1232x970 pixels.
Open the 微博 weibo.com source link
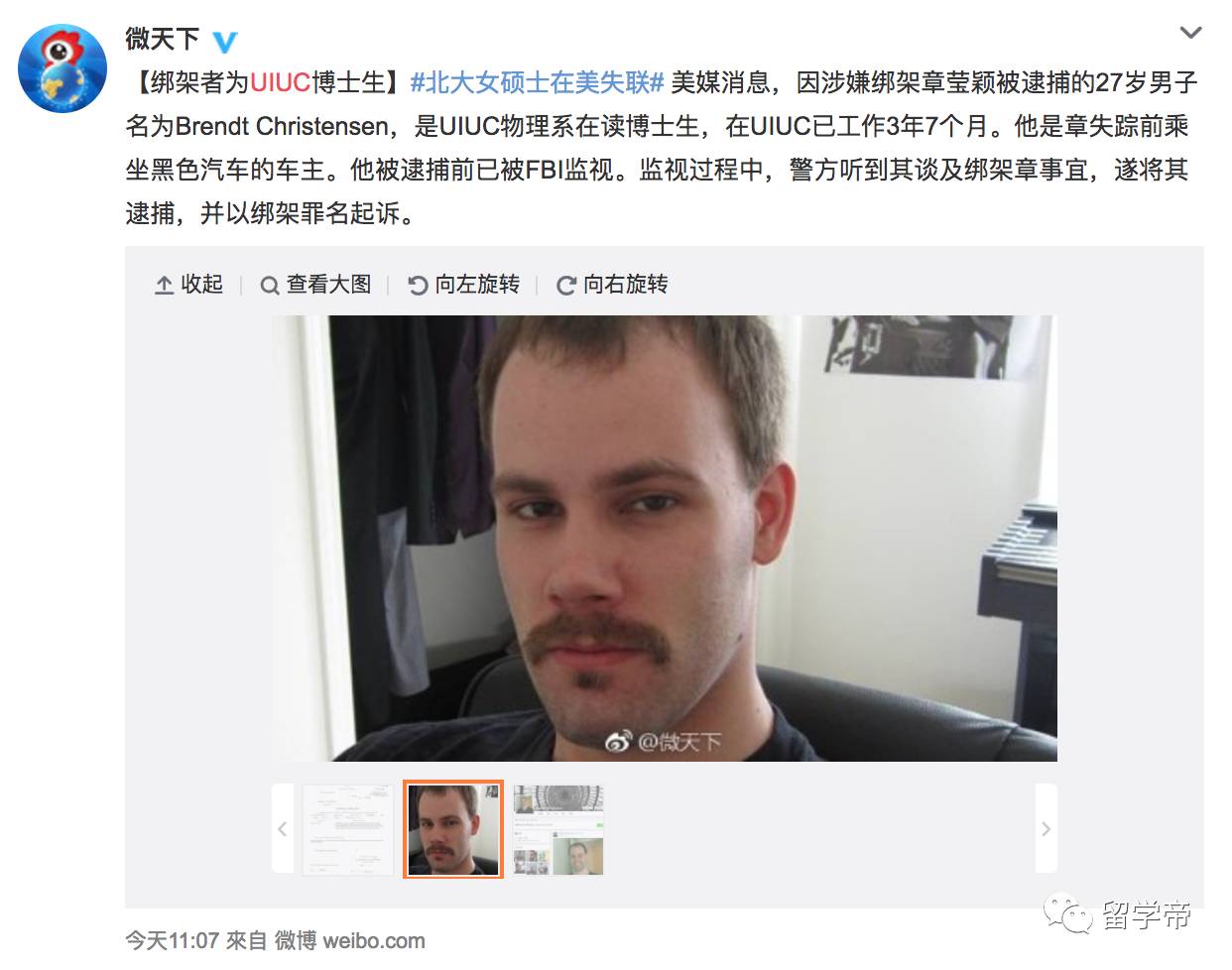[x=349, y=940]
